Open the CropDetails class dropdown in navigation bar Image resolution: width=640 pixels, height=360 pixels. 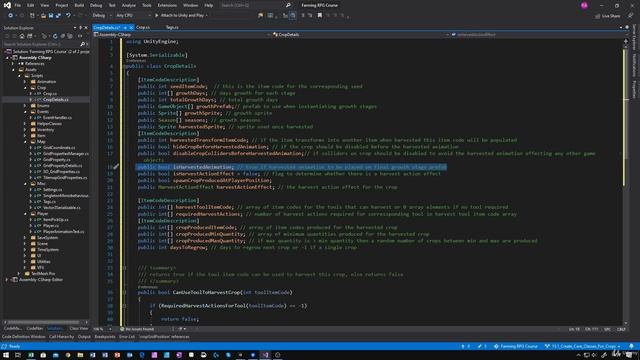pos(360,35)
